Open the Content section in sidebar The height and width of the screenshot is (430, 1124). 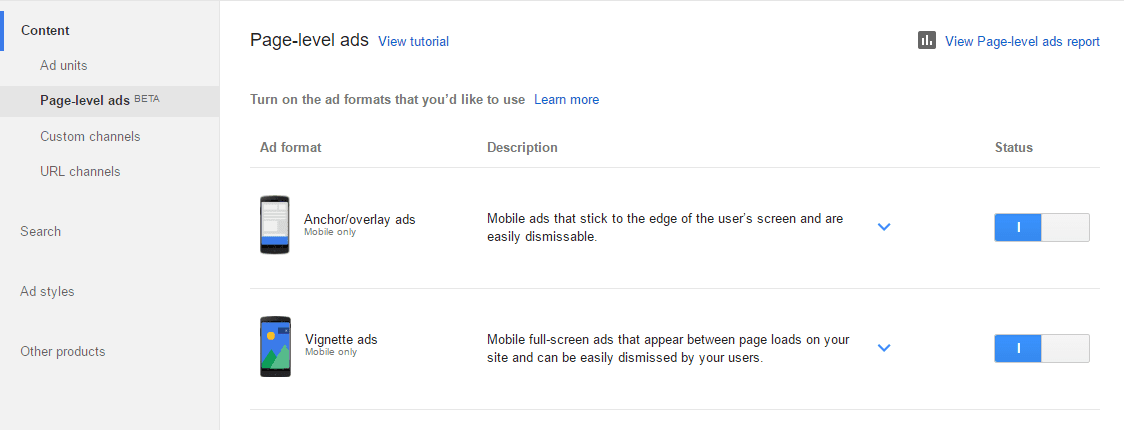pos(45,31)
